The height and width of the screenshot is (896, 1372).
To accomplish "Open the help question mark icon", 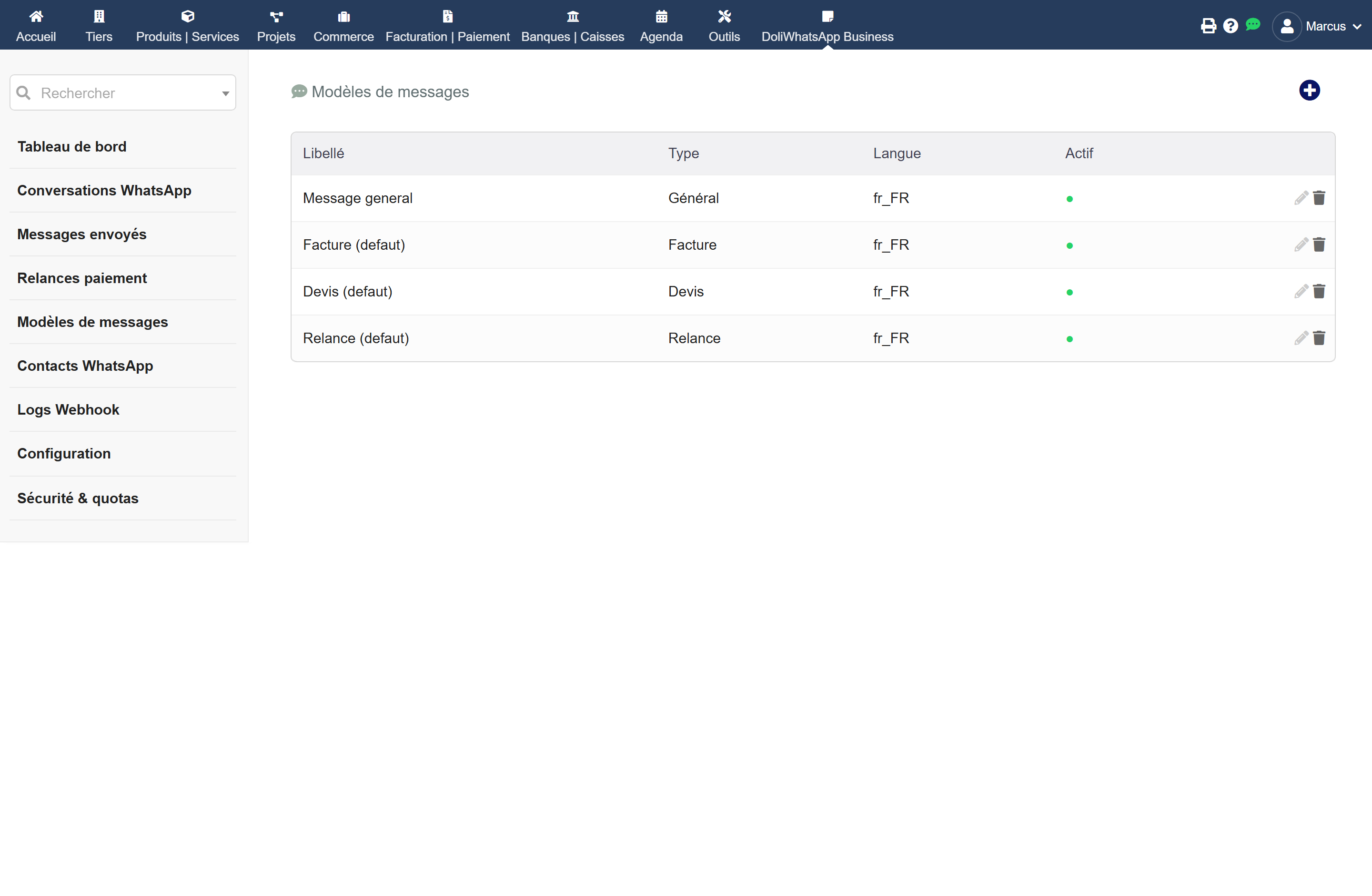I will tap(1230, 26).
